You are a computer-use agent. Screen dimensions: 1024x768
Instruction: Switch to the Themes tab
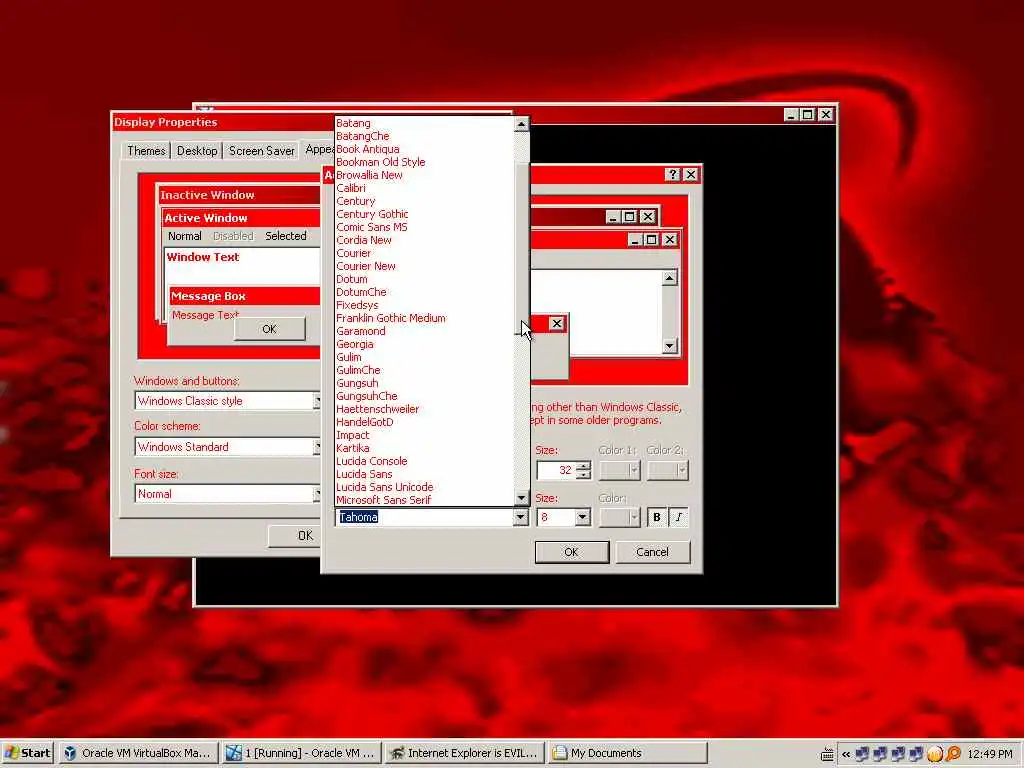(146, 151)
